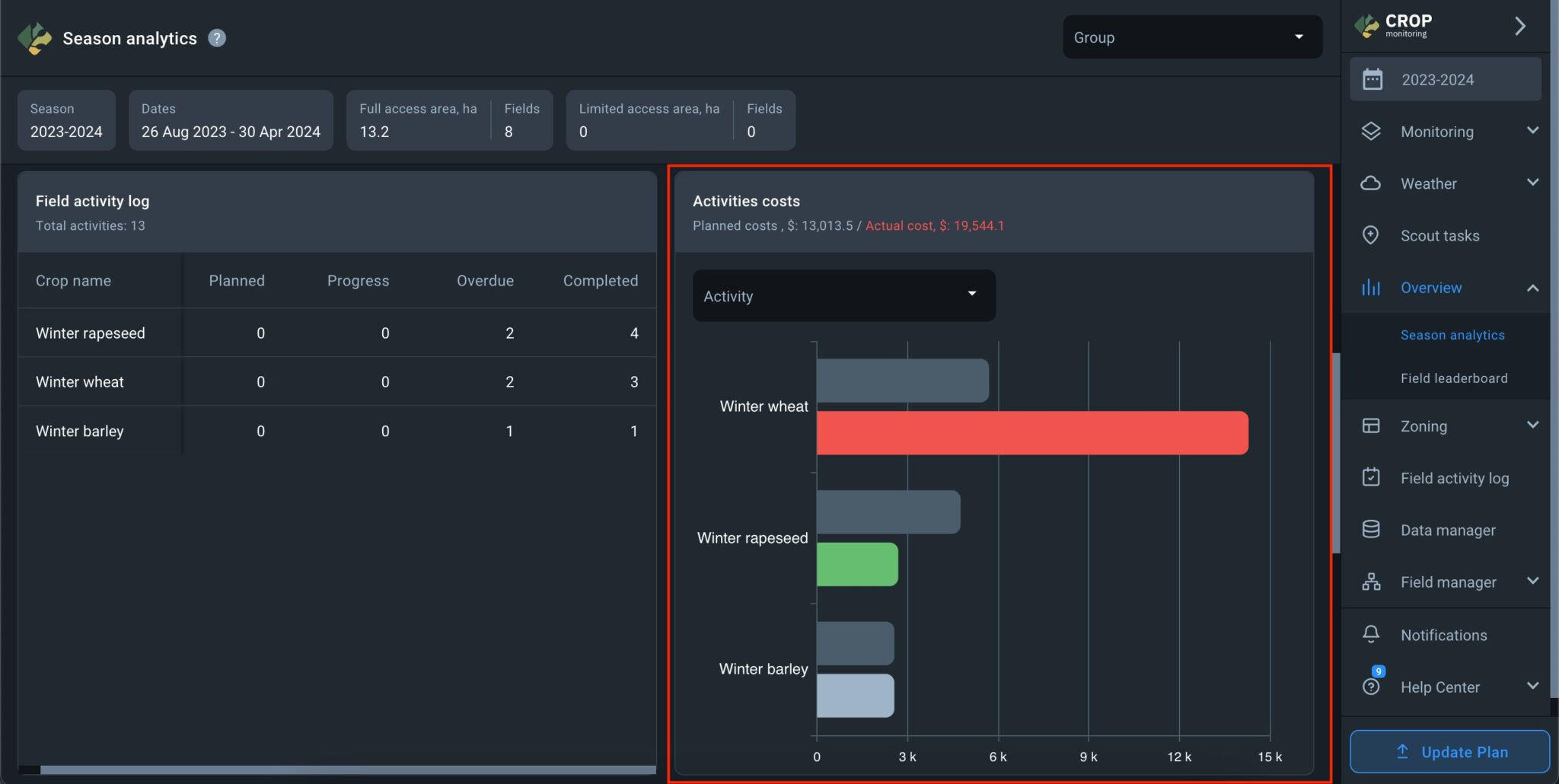Open Zoning via its sidebar icon
The height and width of the screenshot is (784, 1559).
pos(1371,425)
